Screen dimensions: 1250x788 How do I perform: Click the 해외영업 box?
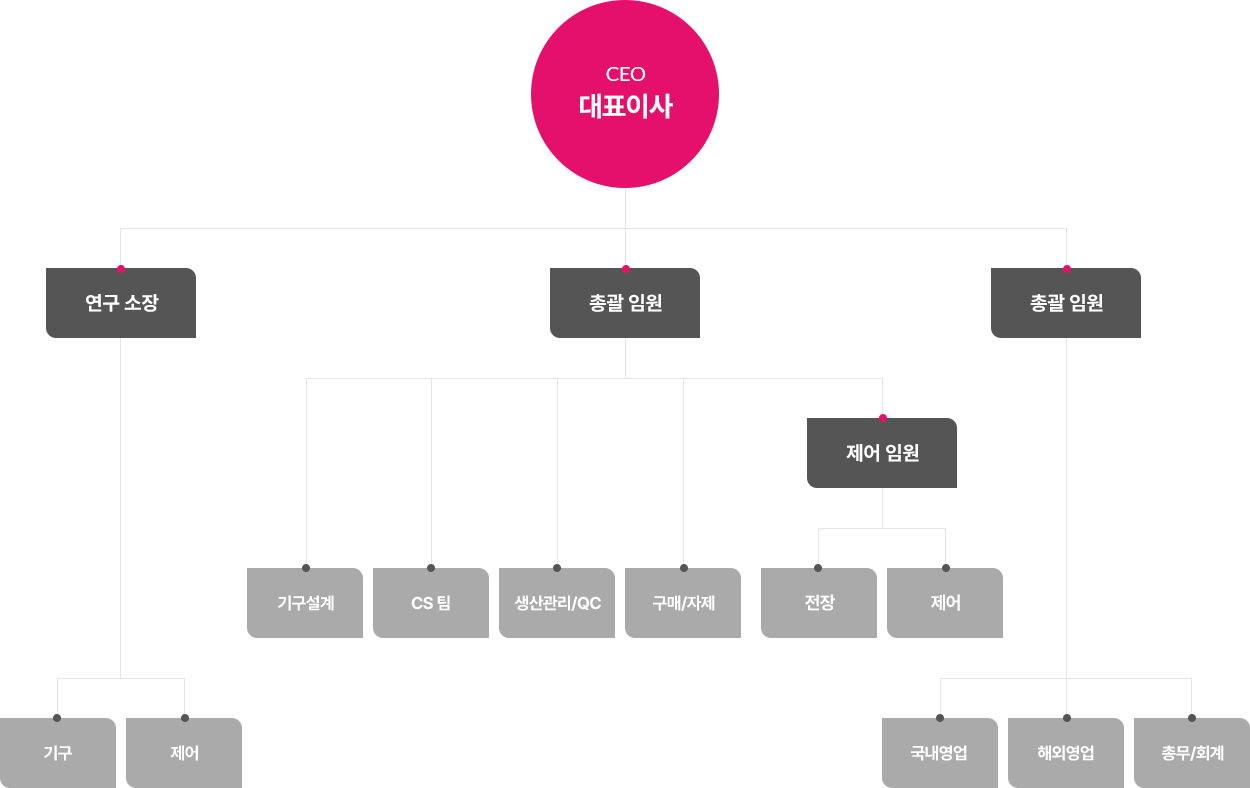click(1066, 753)
